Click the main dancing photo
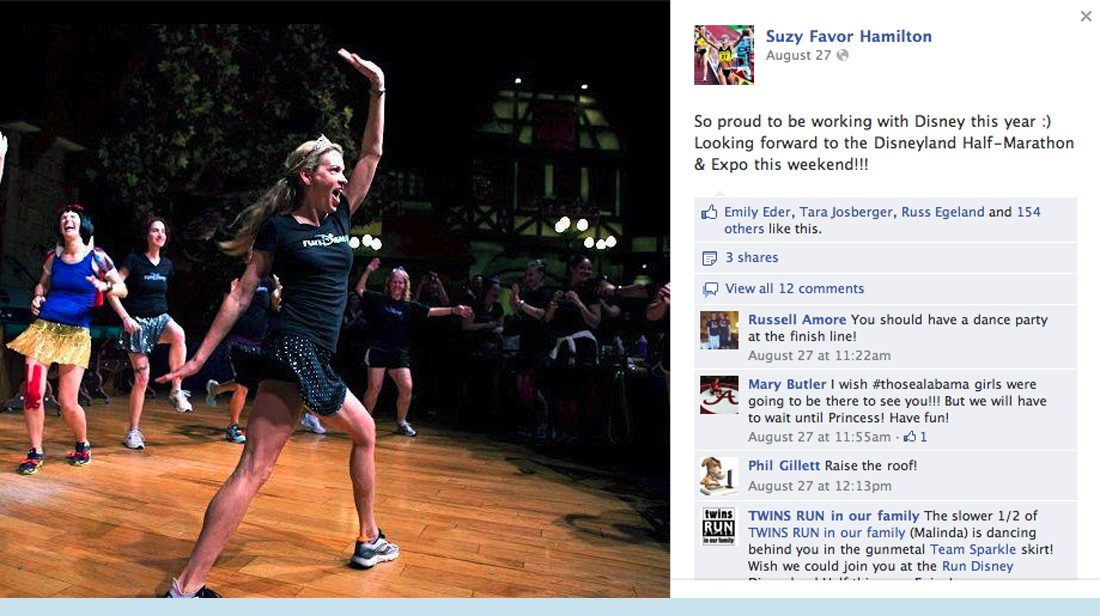This screenshot has height=616, width=1100. (335, 299)
